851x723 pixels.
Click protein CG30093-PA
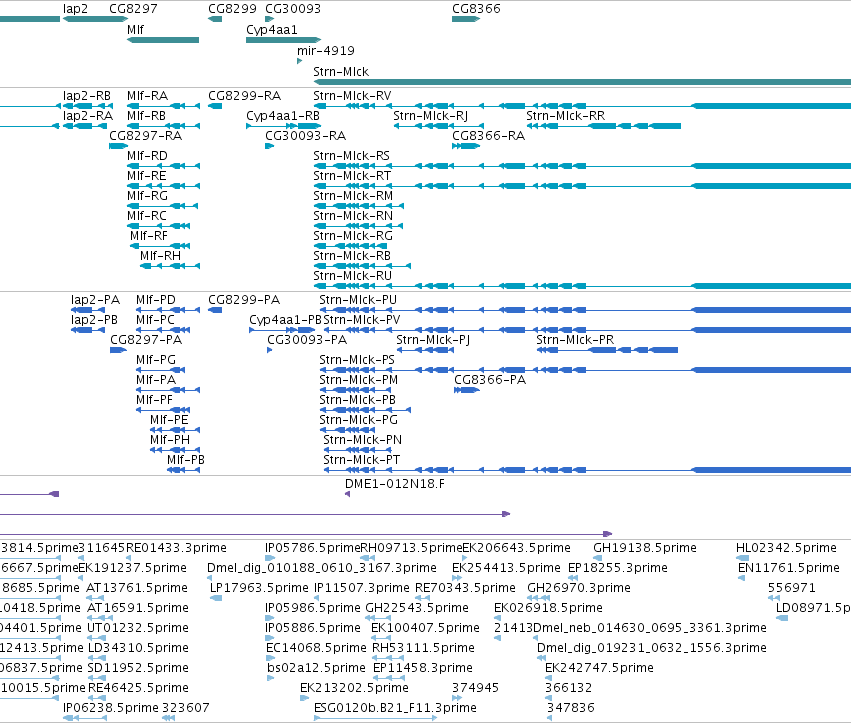307,340
